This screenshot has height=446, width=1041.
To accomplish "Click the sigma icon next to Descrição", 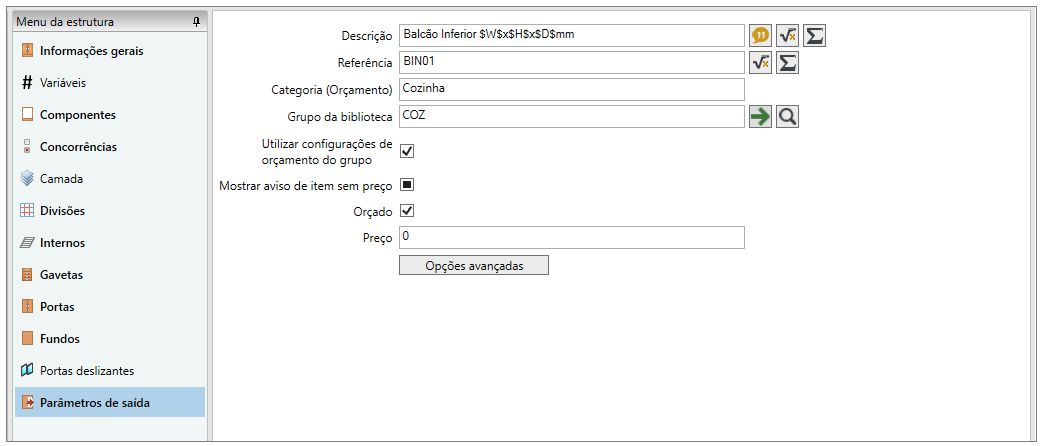I will pos(815,36).
